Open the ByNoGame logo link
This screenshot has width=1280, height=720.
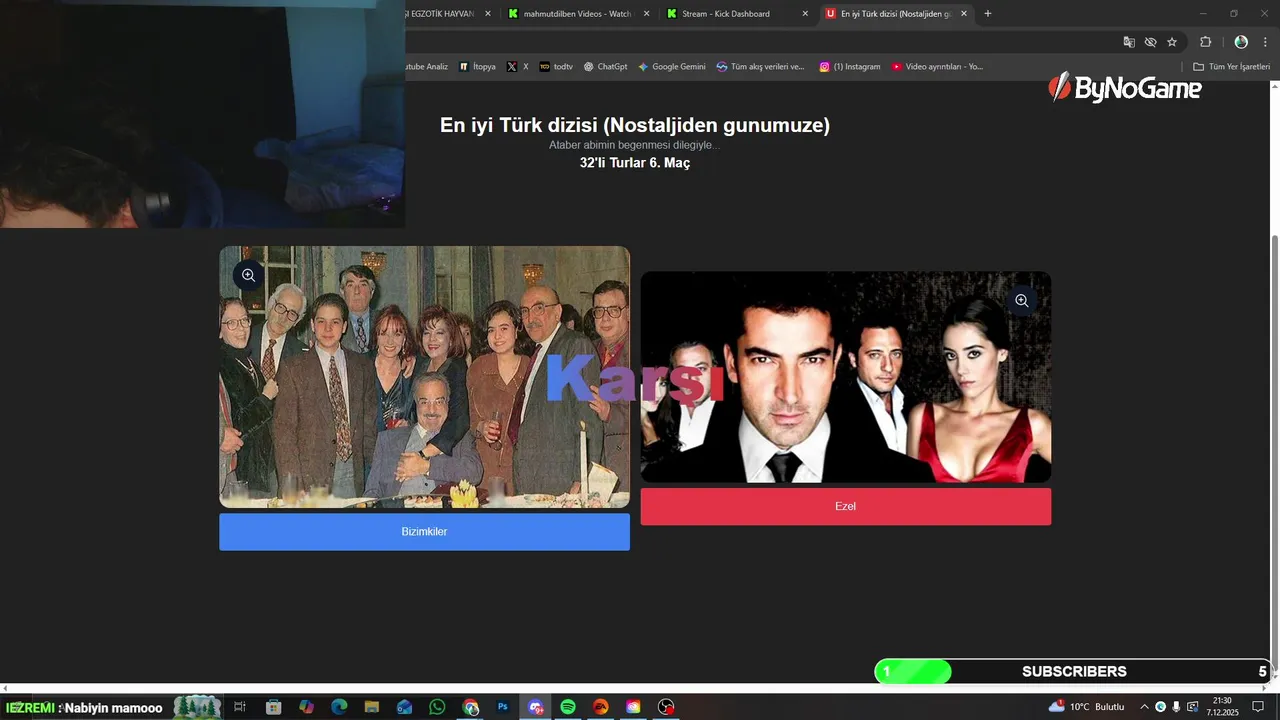click(x=1125, y=88)
